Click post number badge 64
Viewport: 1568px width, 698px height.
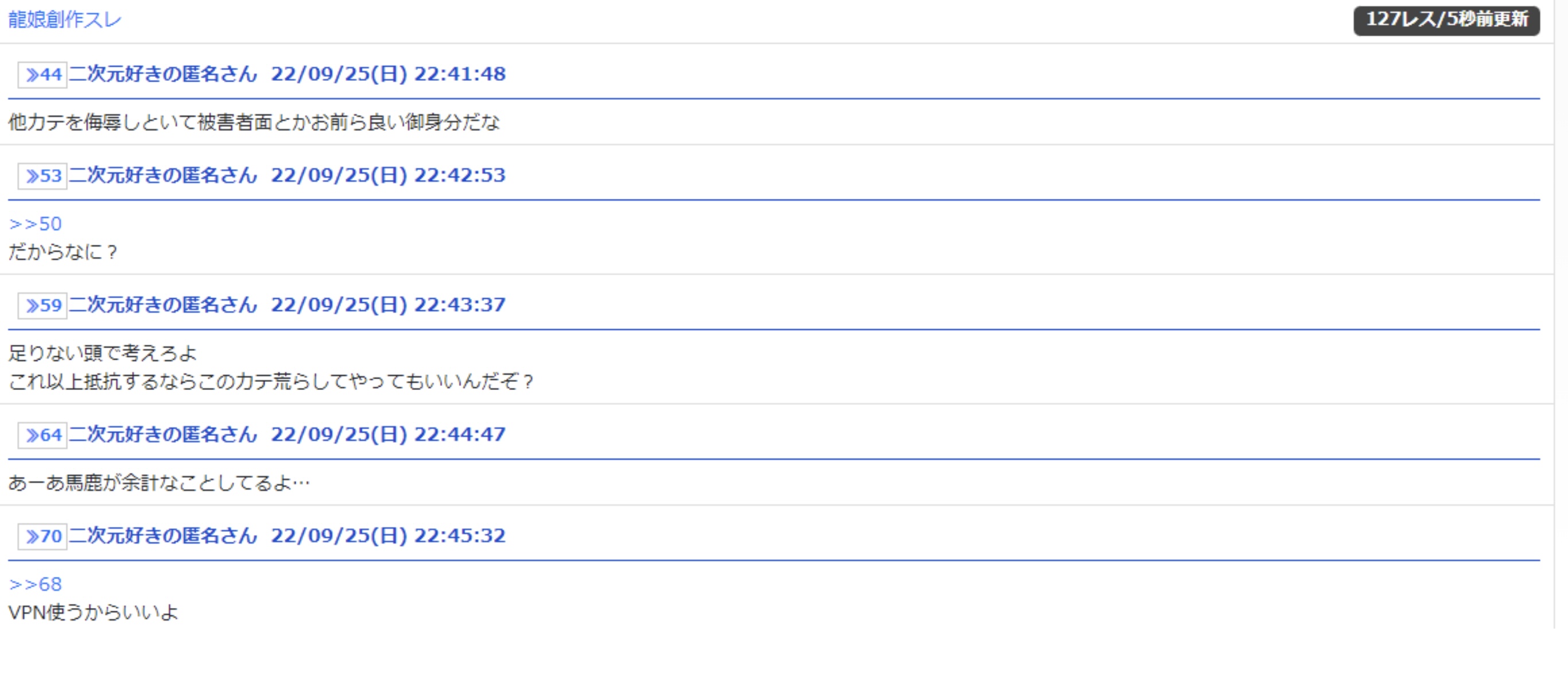[42, 435]
